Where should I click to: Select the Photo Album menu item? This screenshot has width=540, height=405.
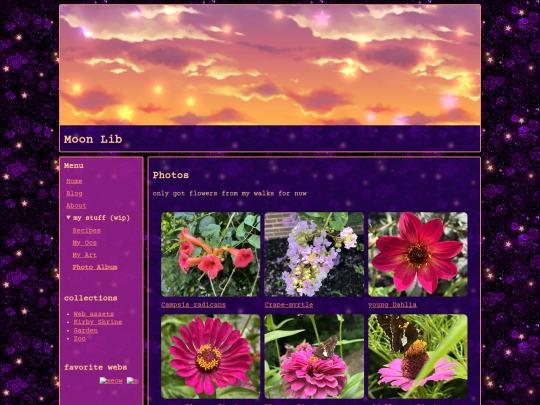tap(95, 267)
